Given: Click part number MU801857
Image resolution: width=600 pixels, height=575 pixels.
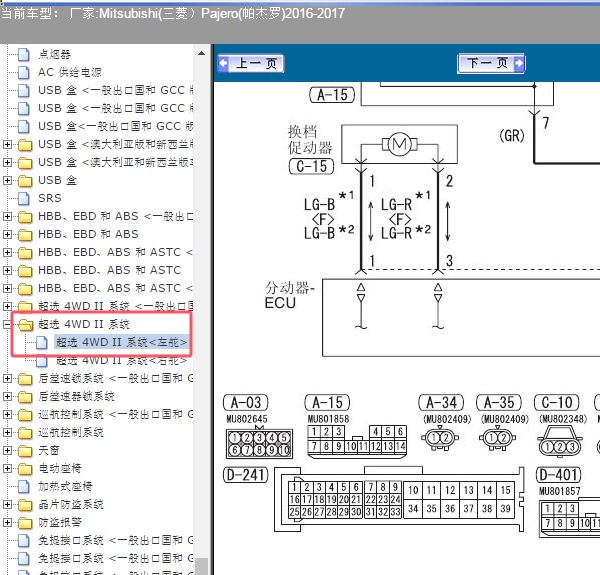Looking at the screenshot, I should 559,491.
